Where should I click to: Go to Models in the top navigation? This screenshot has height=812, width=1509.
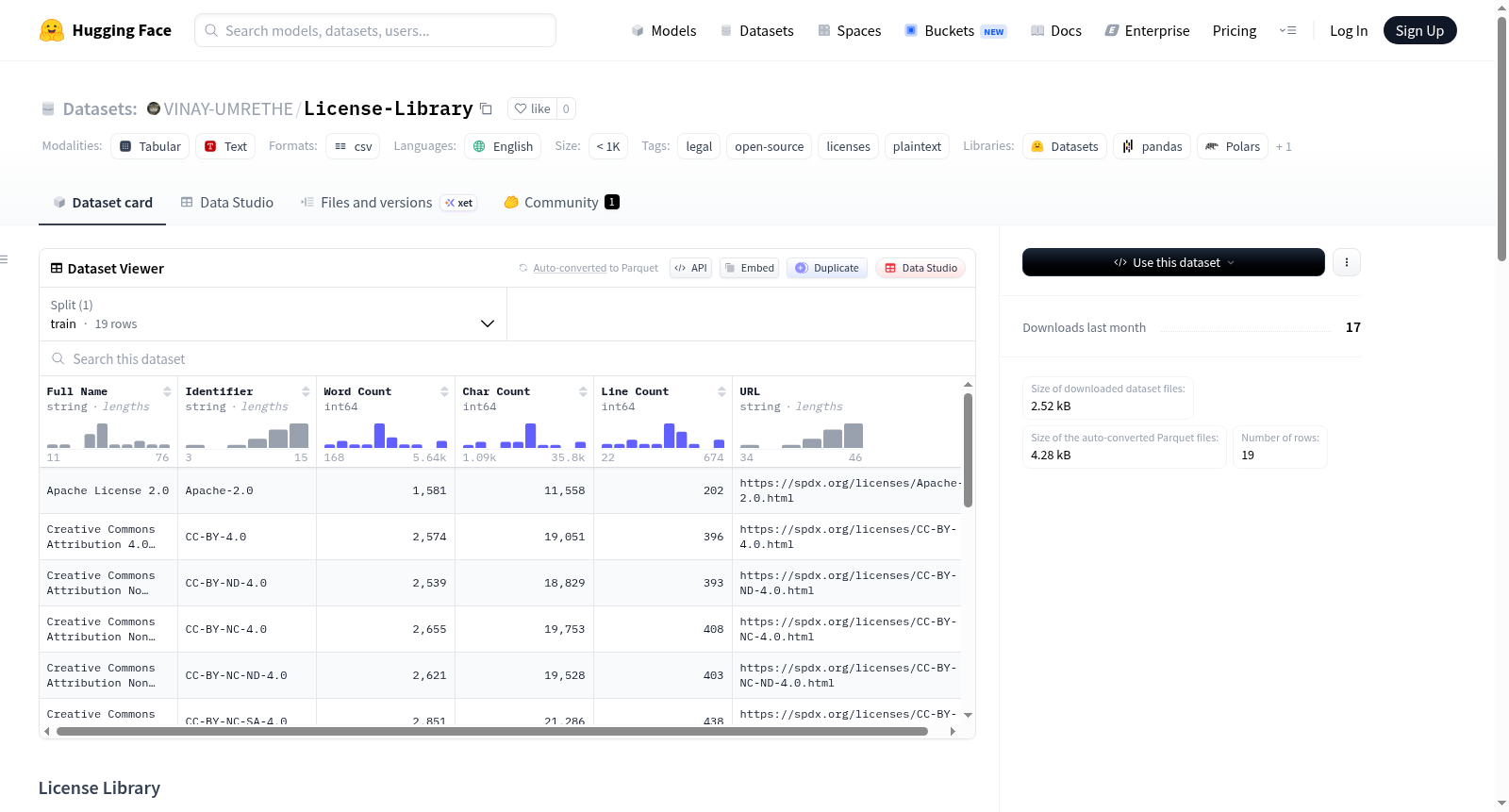664,30
